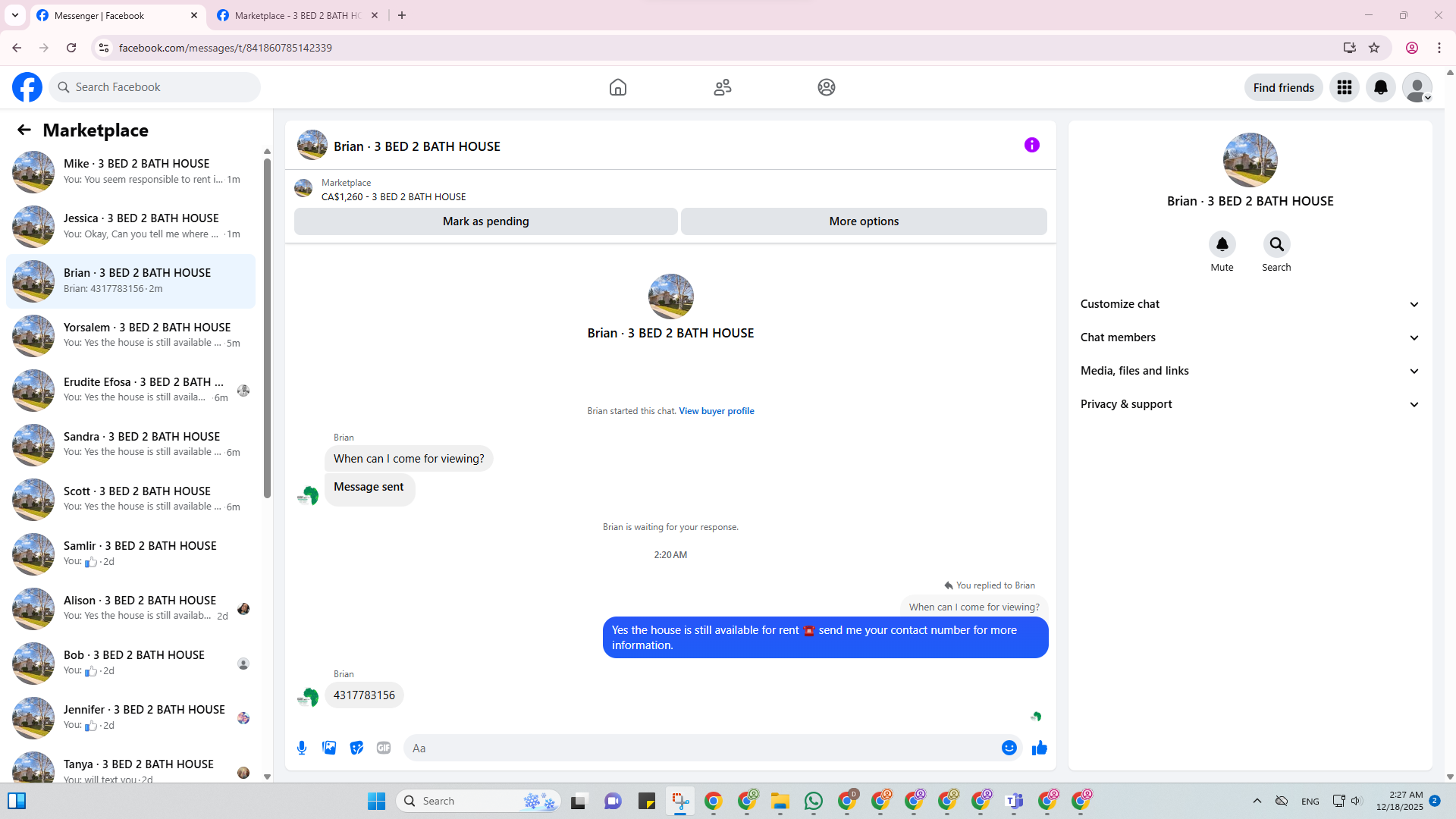The image size is (1456, 819).
Task: Open the GIF picker
Action: coord(384,748)
